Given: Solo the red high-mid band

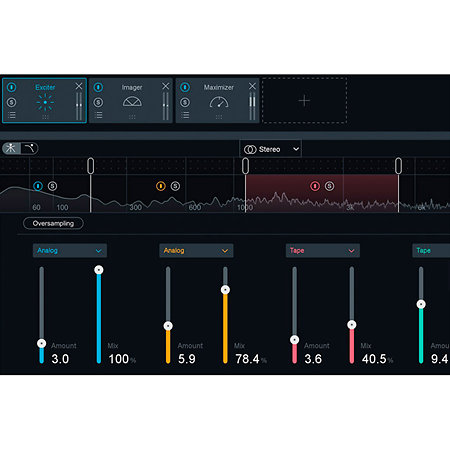Looking at the screenshot, I should (329, 186).
